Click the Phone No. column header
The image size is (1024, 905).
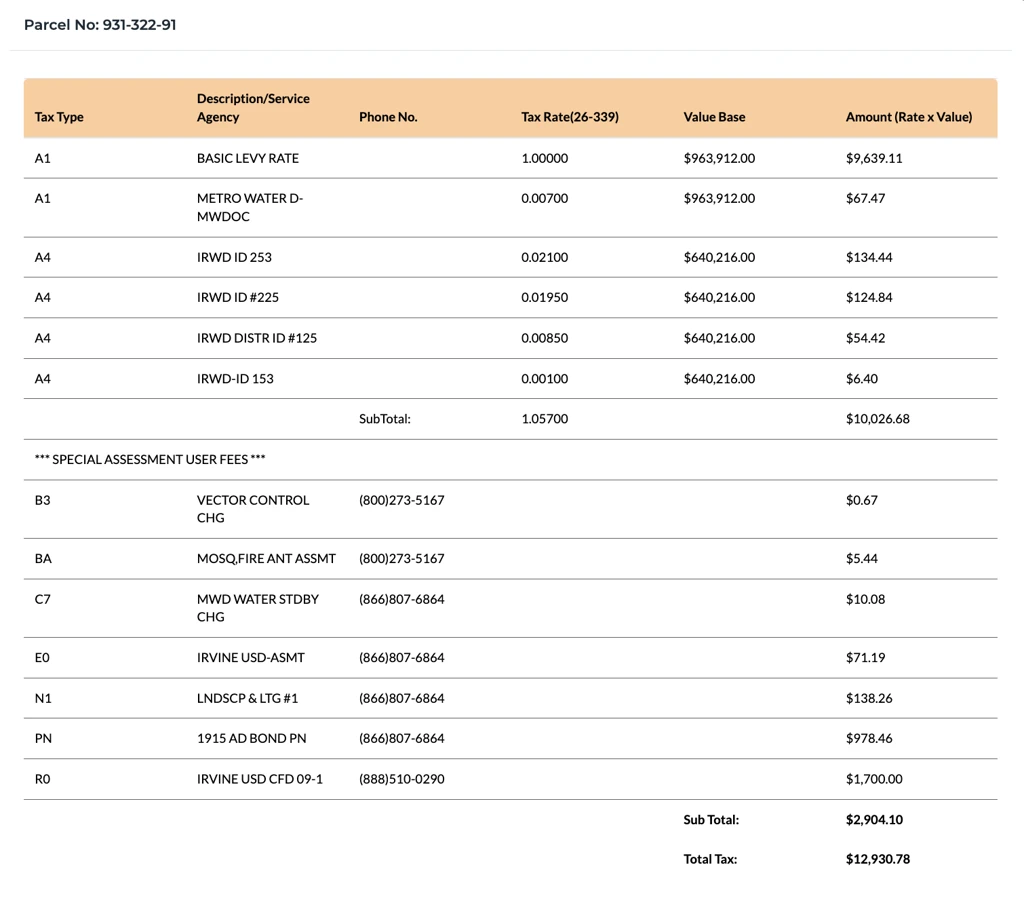point(388,117)
